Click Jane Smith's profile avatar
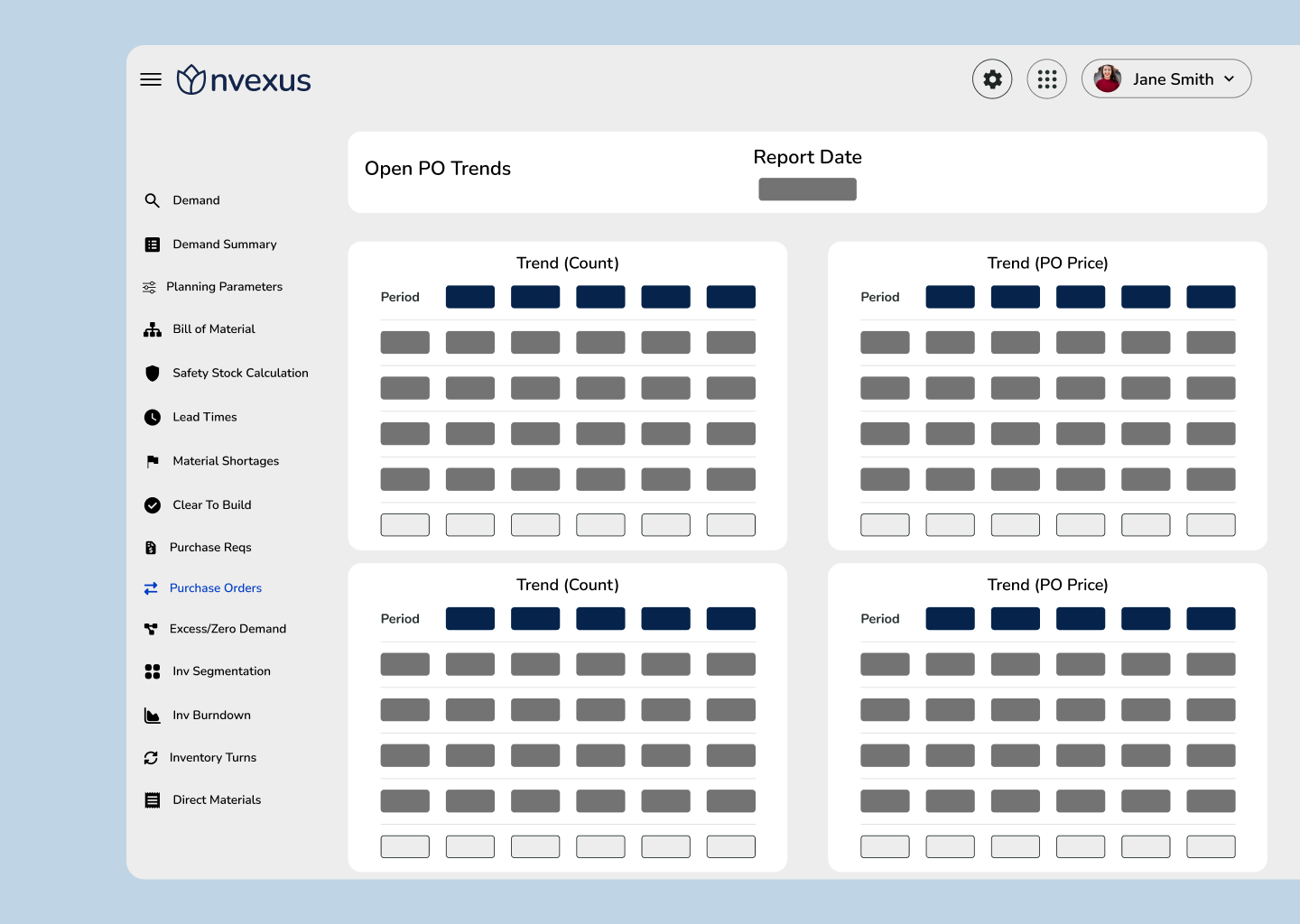 (1108, 79)
